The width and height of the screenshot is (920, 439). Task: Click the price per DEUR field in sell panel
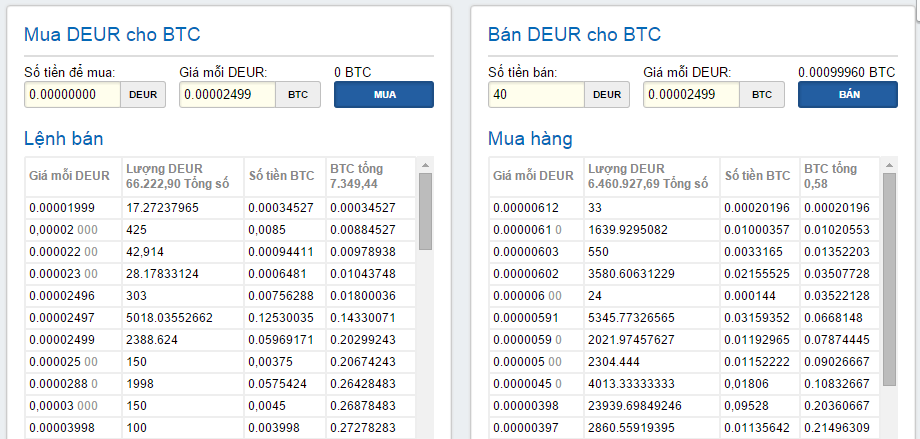[691, 94]
